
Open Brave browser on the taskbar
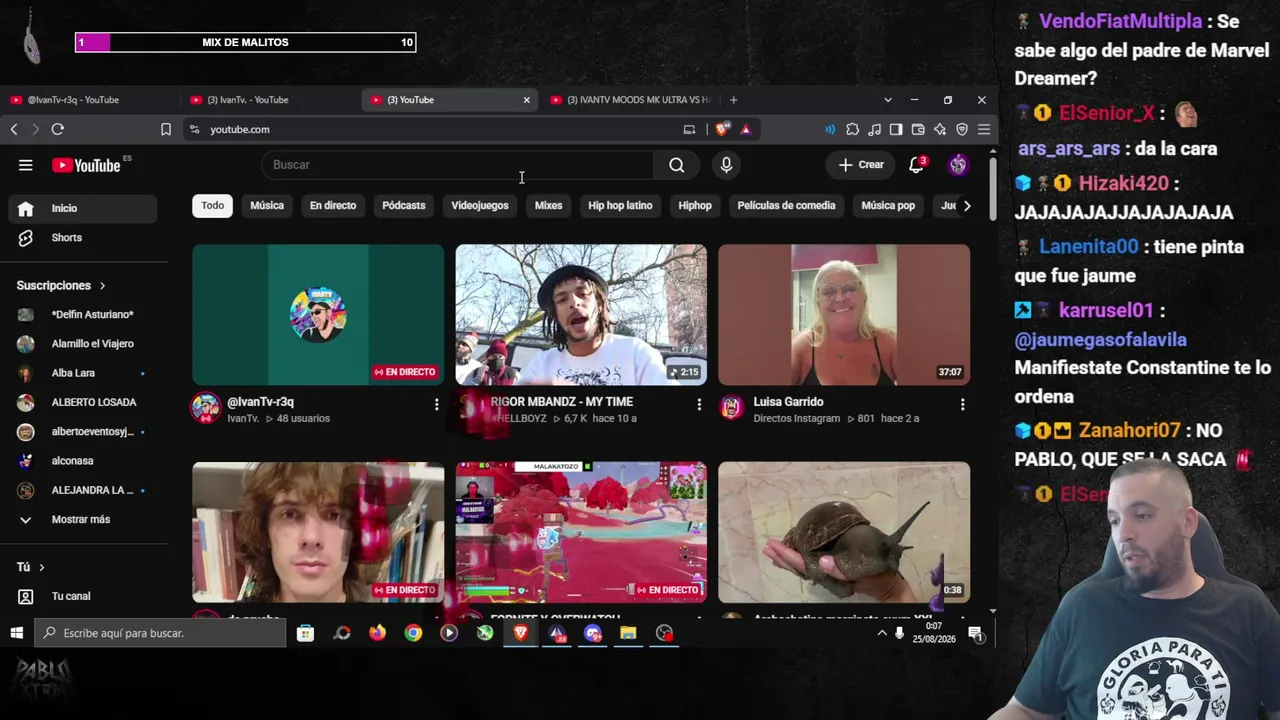tap(521, 633)
